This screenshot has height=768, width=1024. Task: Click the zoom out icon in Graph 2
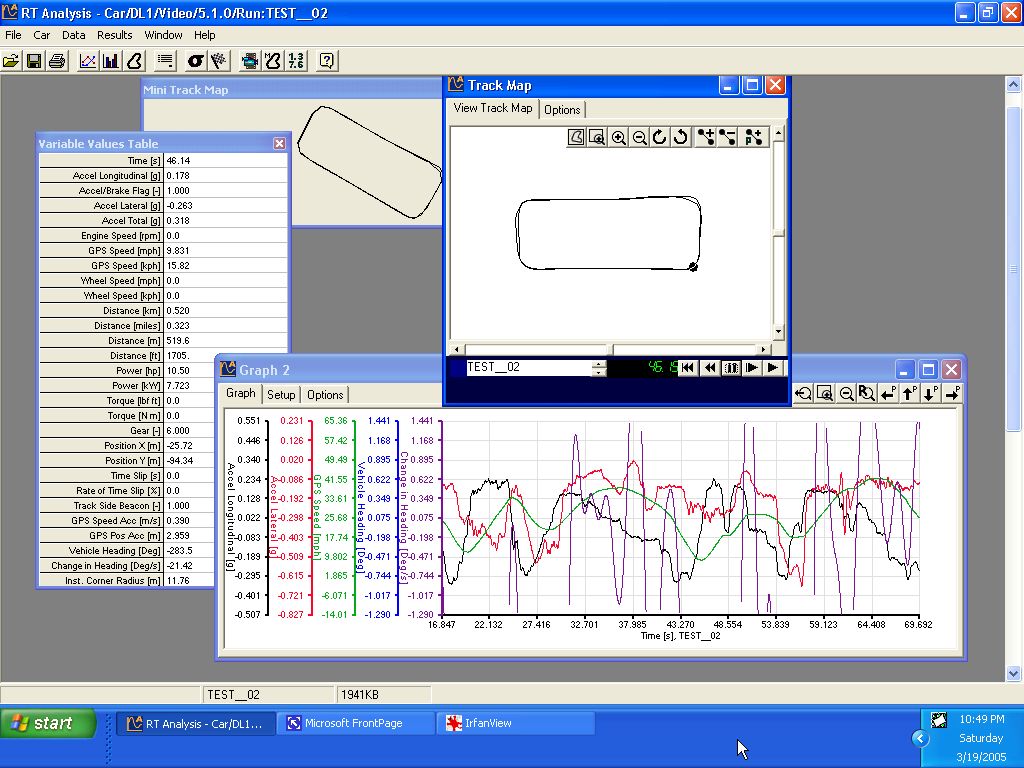click(x=846, y=394)
